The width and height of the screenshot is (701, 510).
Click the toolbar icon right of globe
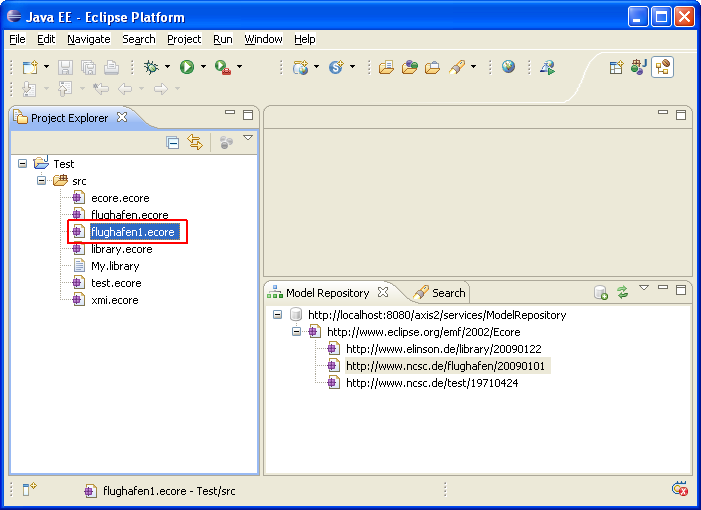(x=547, y=67)
